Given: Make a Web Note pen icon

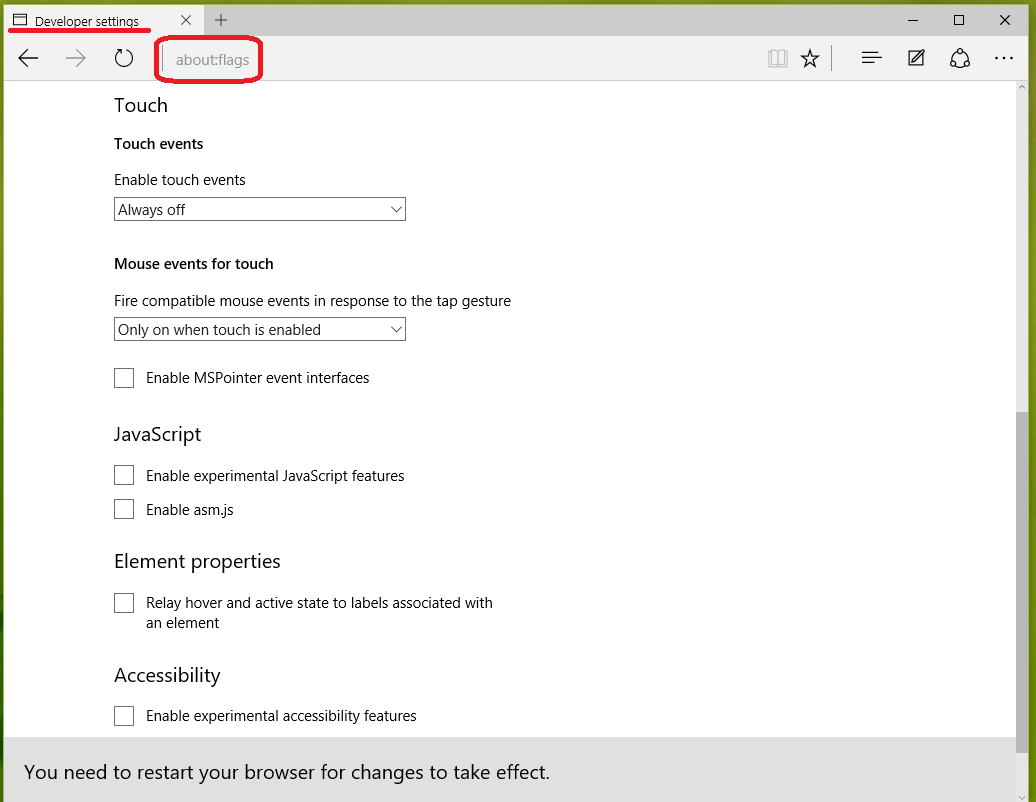Looking at the screenshot, I should pos(916,58).
